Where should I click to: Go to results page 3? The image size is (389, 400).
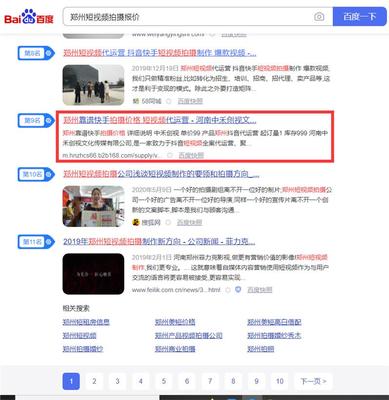click(117, 381)
